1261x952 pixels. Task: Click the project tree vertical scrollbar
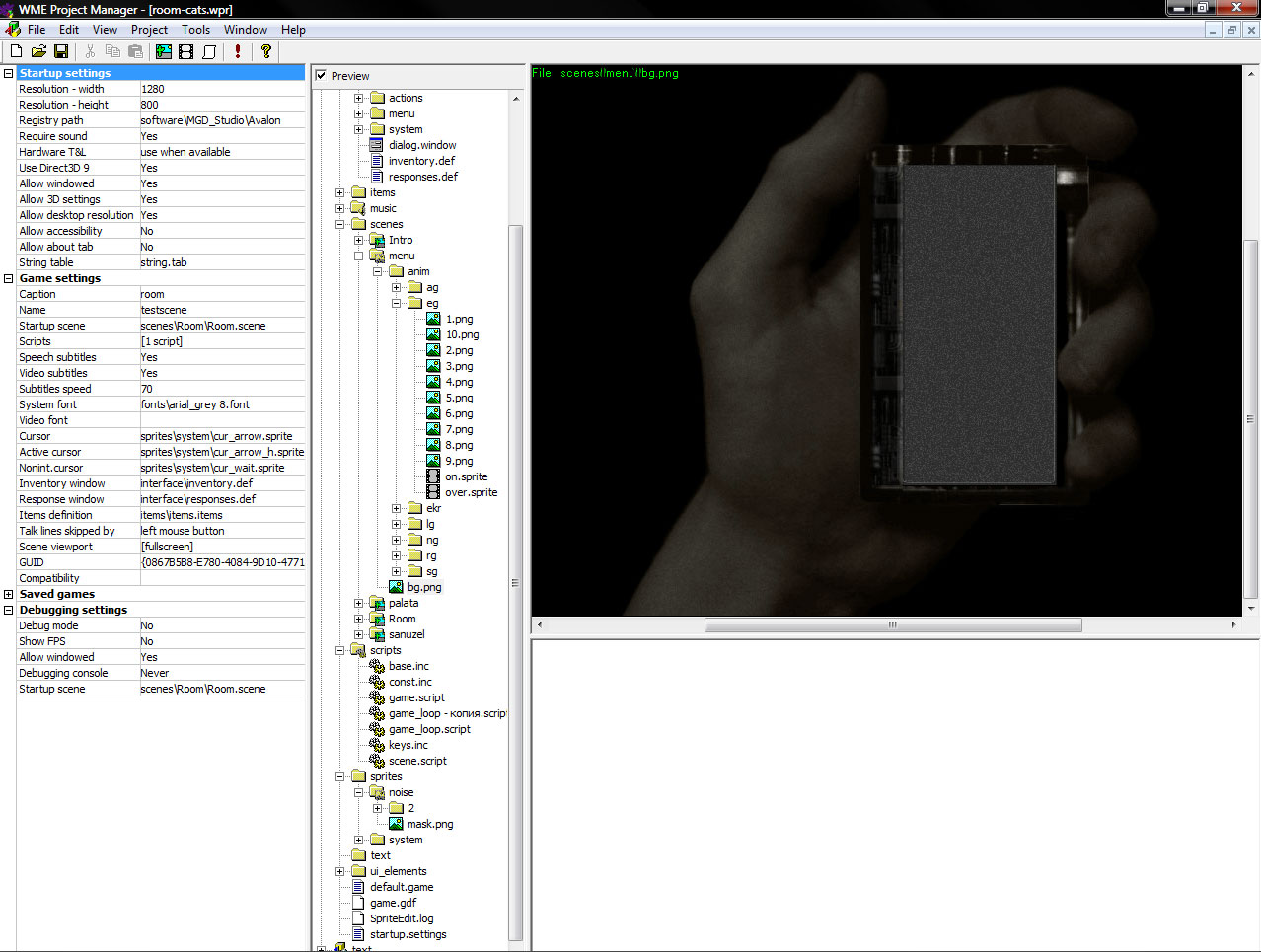point(515,582)
